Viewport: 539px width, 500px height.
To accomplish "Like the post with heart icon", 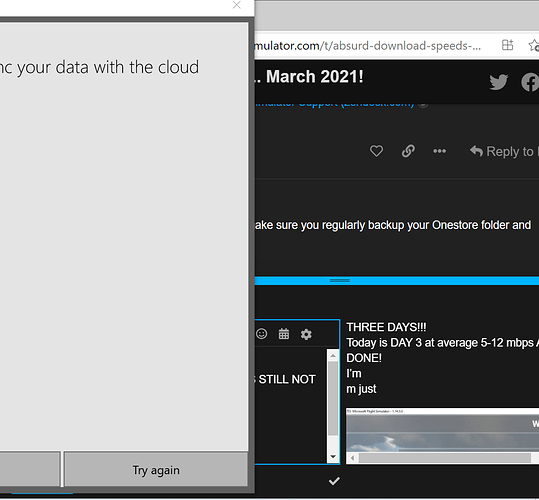I will (376, 151).
